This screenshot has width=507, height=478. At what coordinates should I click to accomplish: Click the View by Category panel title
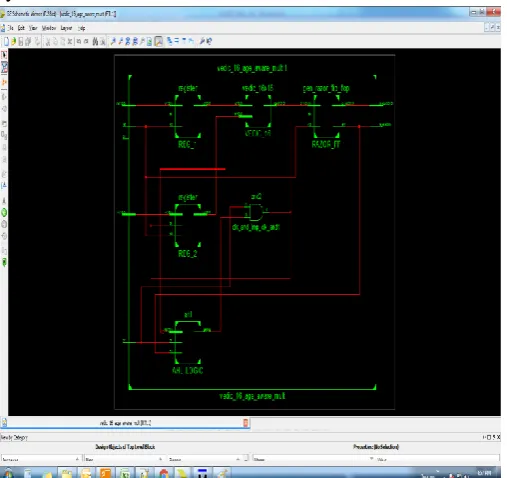[14, 437]
